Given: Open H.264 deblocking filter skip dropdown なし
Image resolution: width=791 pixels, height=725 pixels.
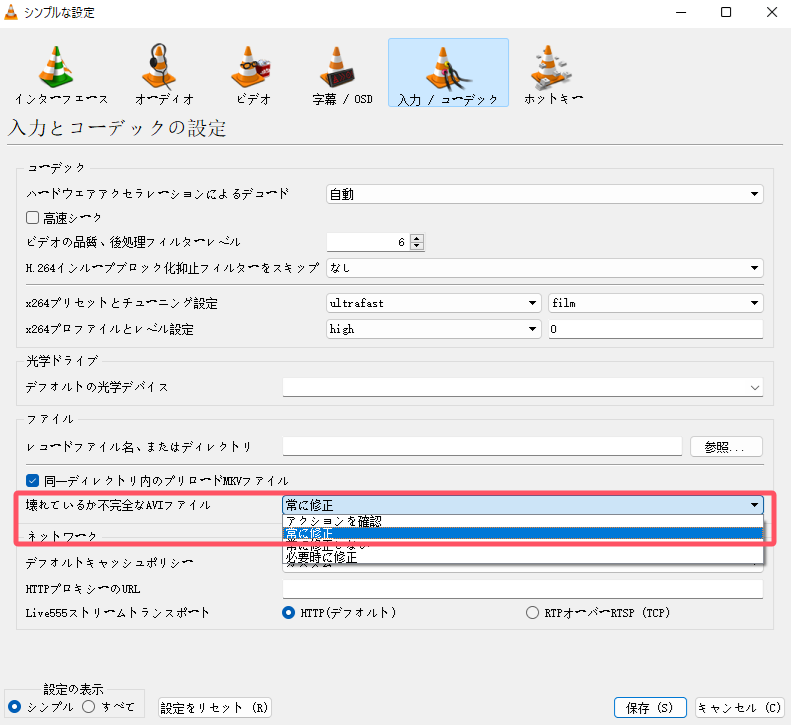Looking at the screenshot, I should coord(545,267).
